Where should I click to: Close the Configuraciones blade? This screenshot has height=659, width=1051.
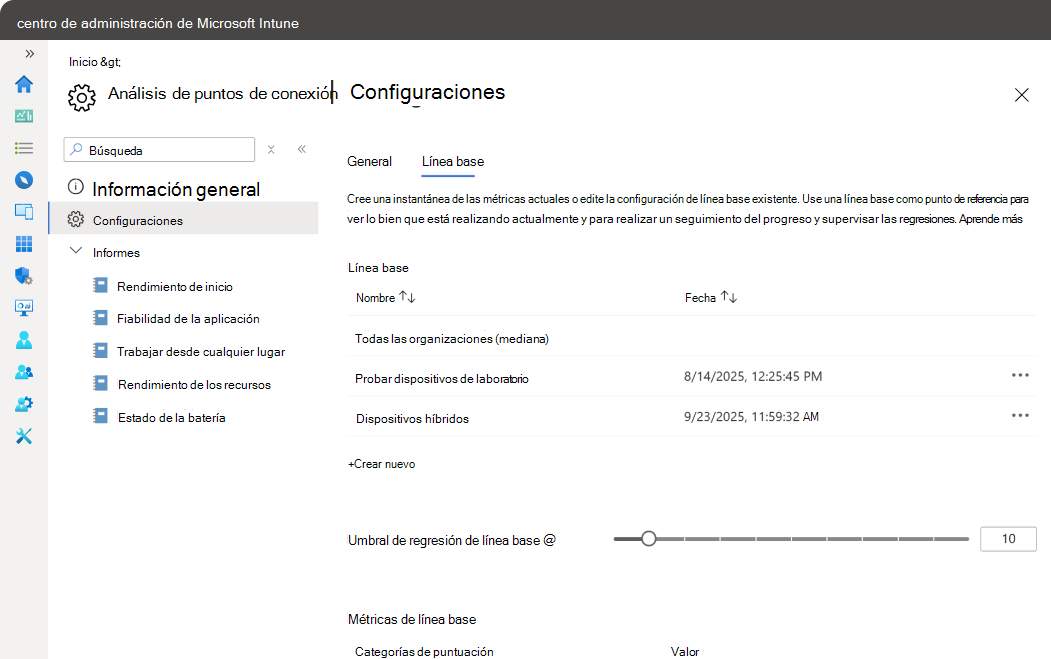pyautogui.click(x=1022, y=95)
